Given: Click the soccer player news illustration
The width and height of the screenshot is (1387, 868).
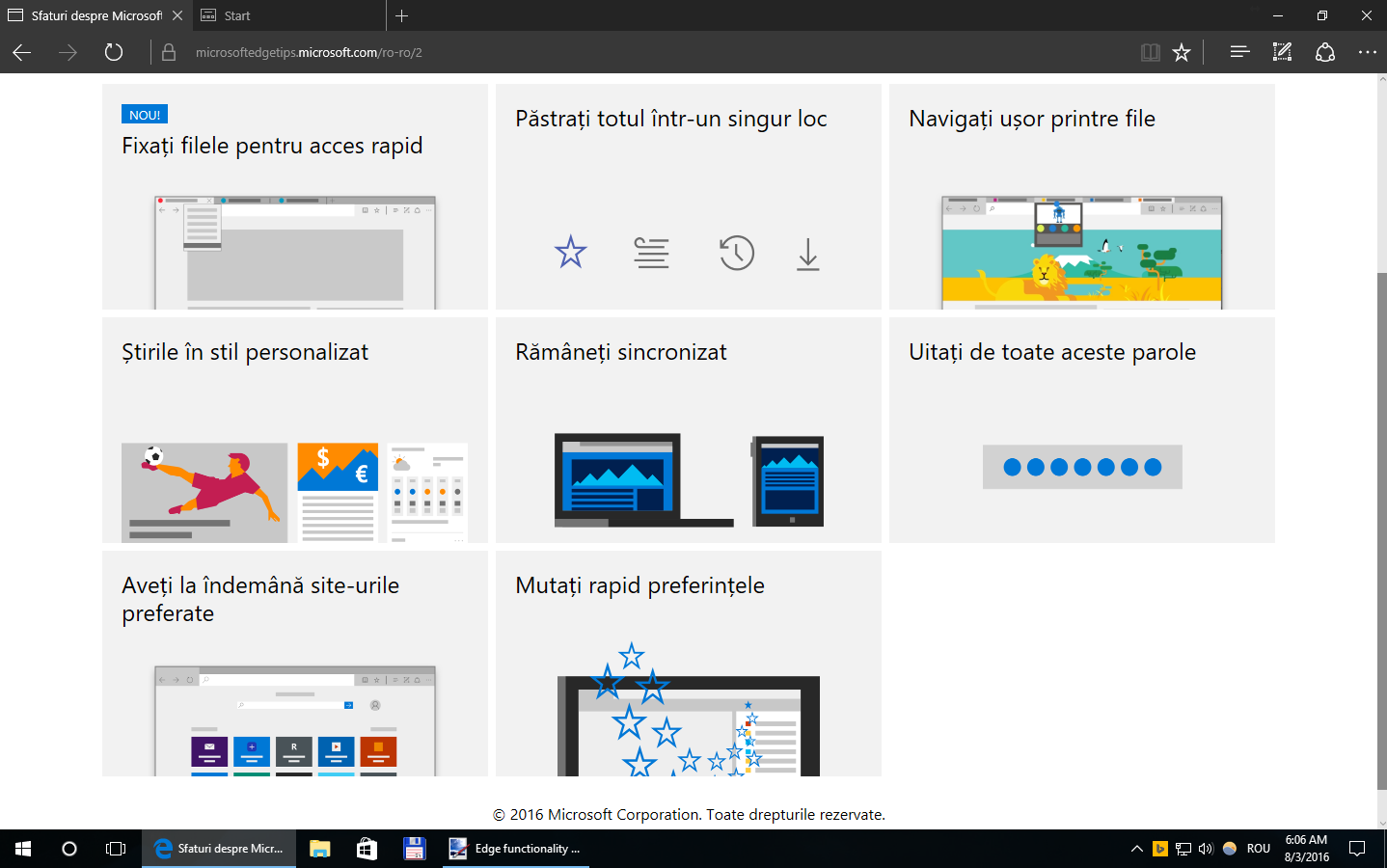Looking at the screenshot, I should [x=204, y=493].
